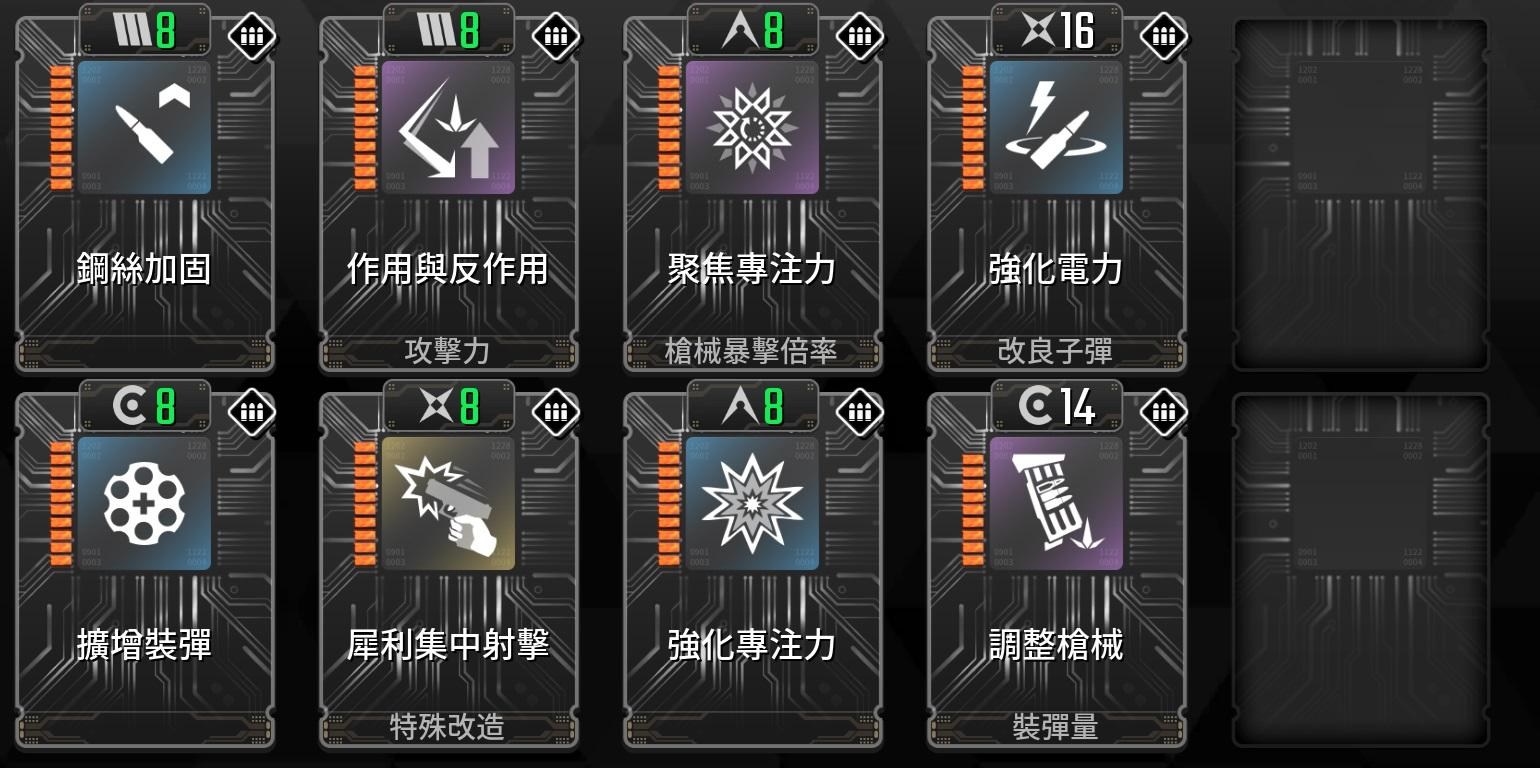Select the 強化專注力 burst icon
Screen dimensions: 1540x768
tap(753, 503)
